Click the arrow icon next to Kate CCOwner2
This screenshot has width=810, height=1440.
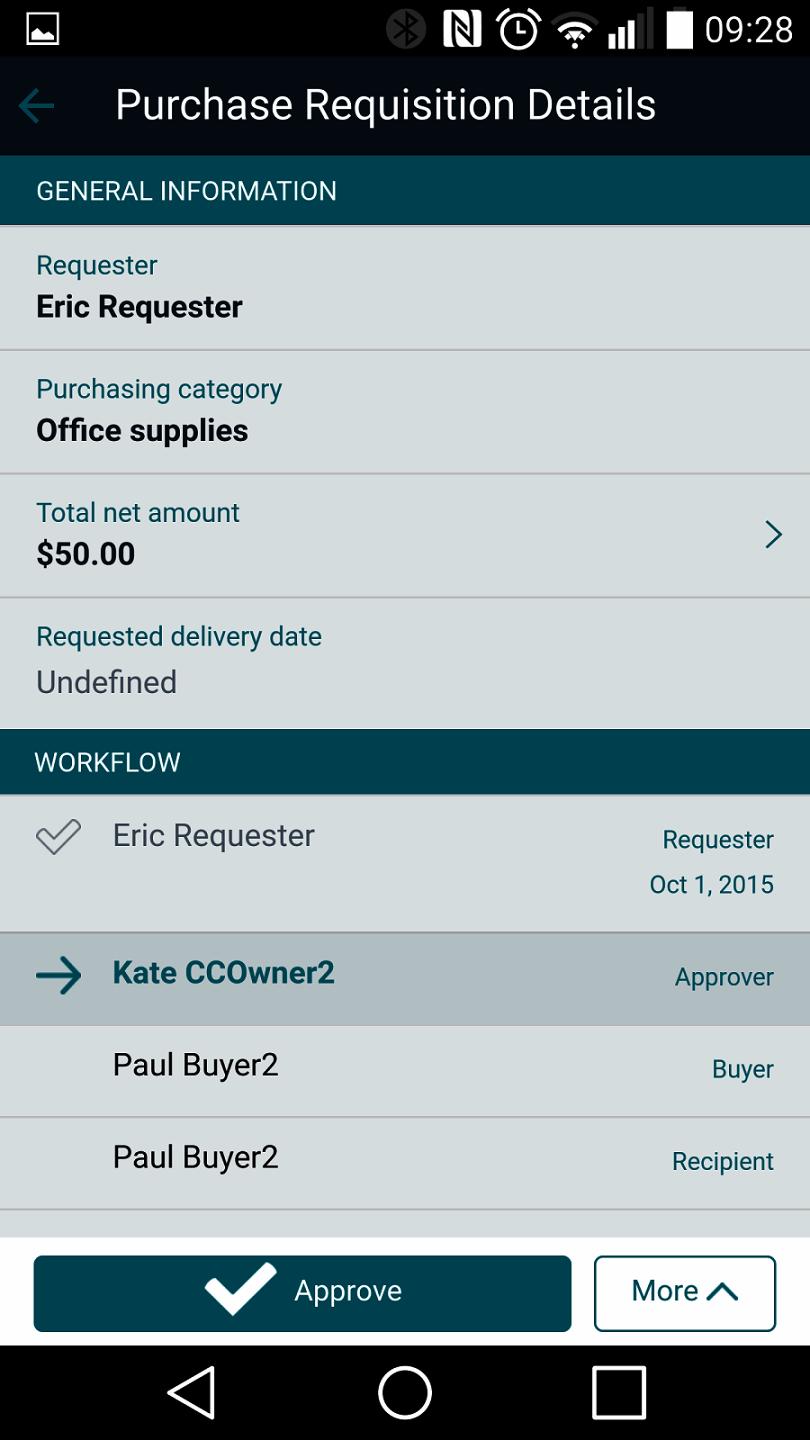click(58, 975)
